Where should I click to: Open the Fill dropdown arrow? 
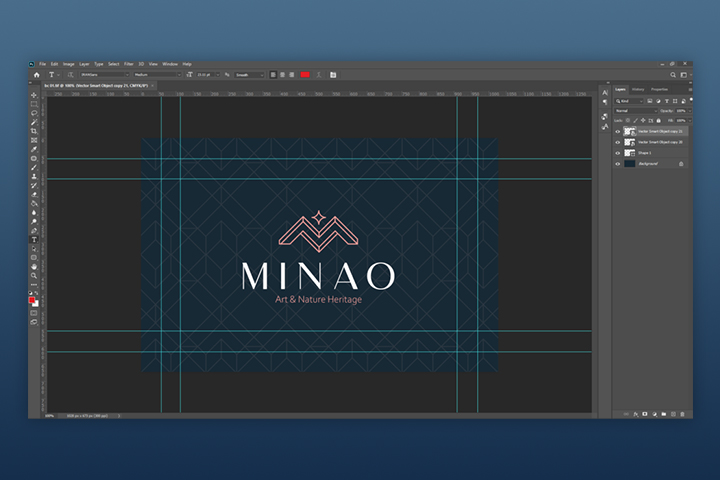coord(690,120)
